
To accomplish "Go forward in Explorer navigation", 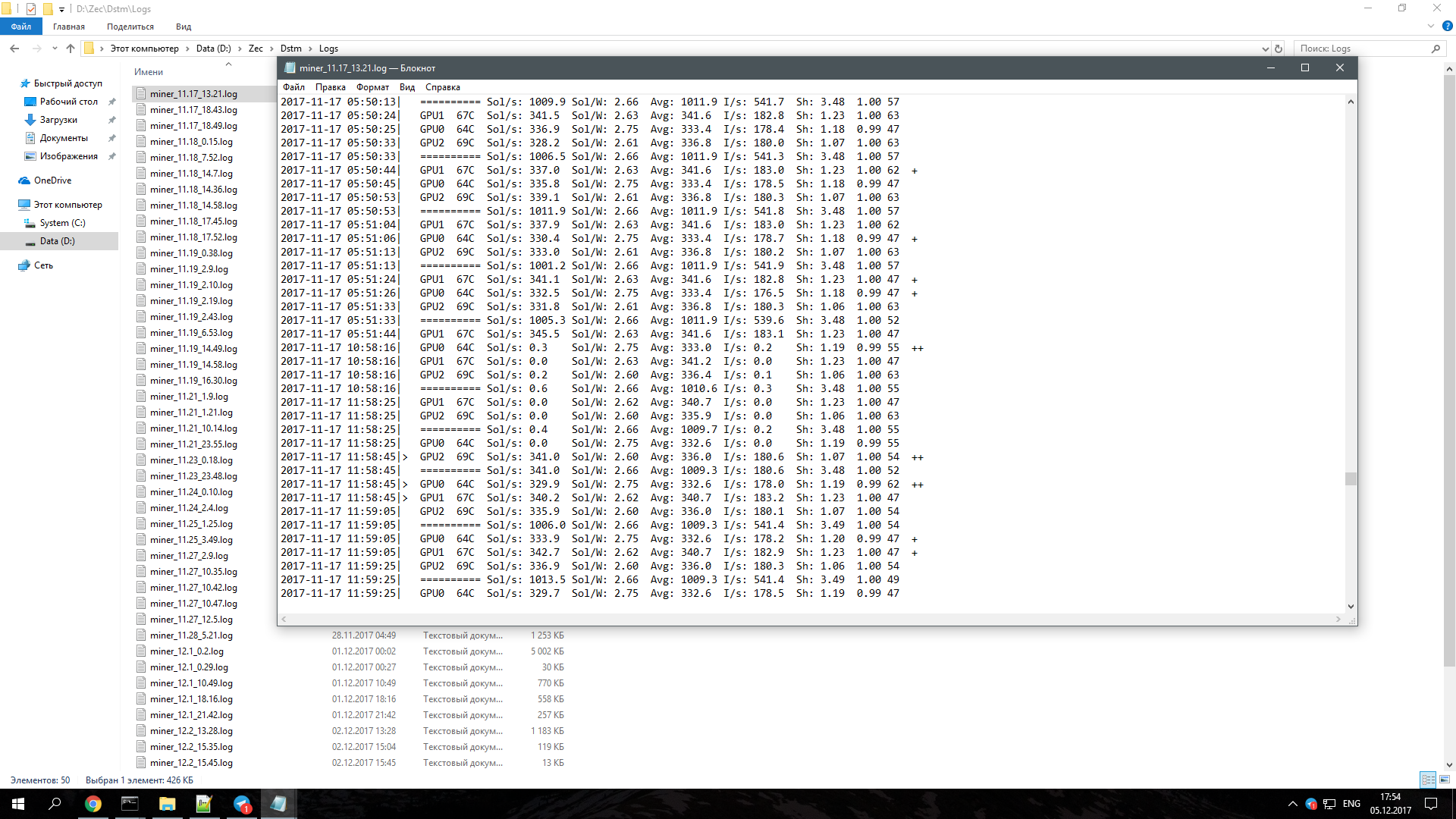I will coord(36,49).
